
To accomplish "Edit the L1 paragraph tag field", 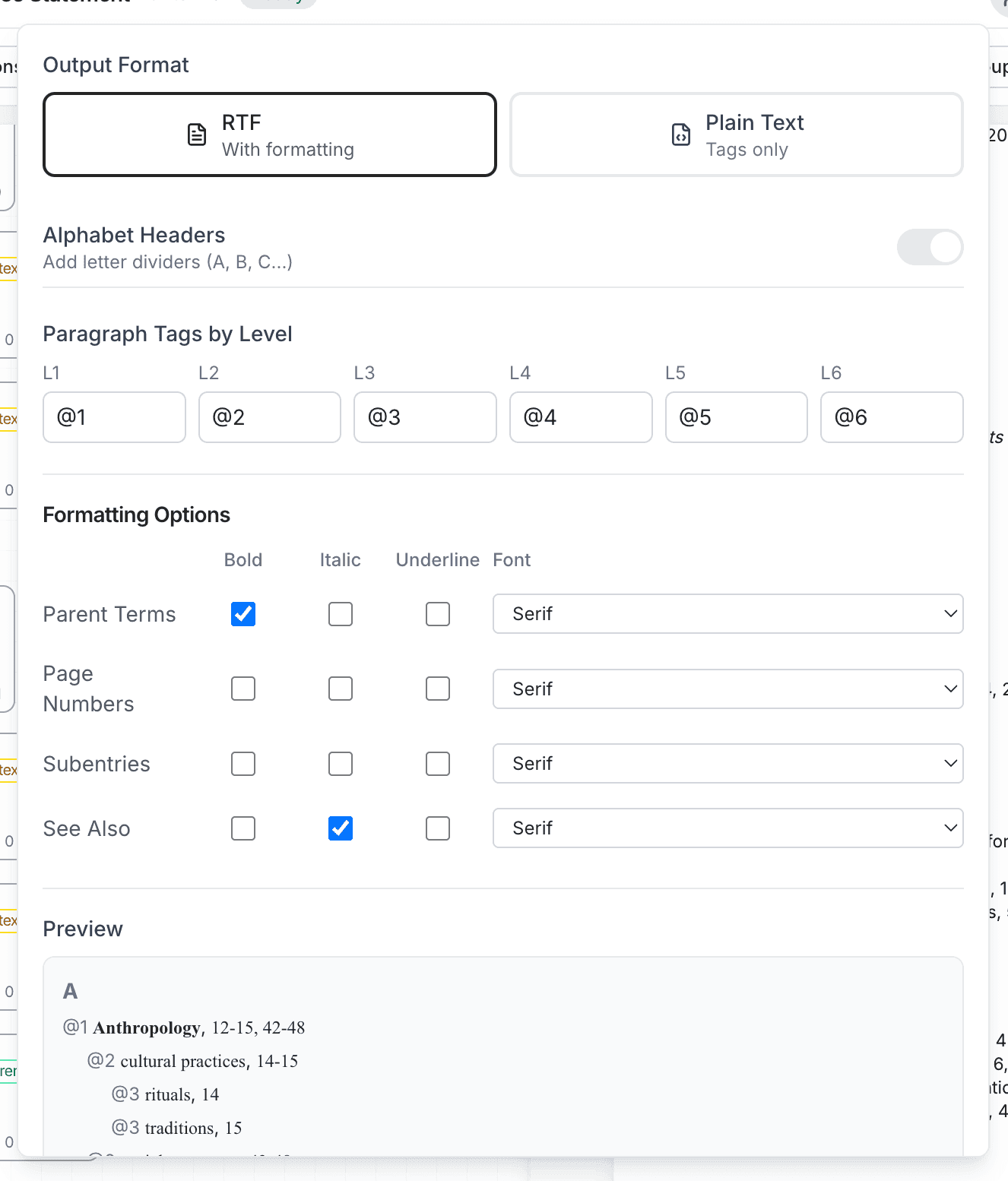I will 114,417.
